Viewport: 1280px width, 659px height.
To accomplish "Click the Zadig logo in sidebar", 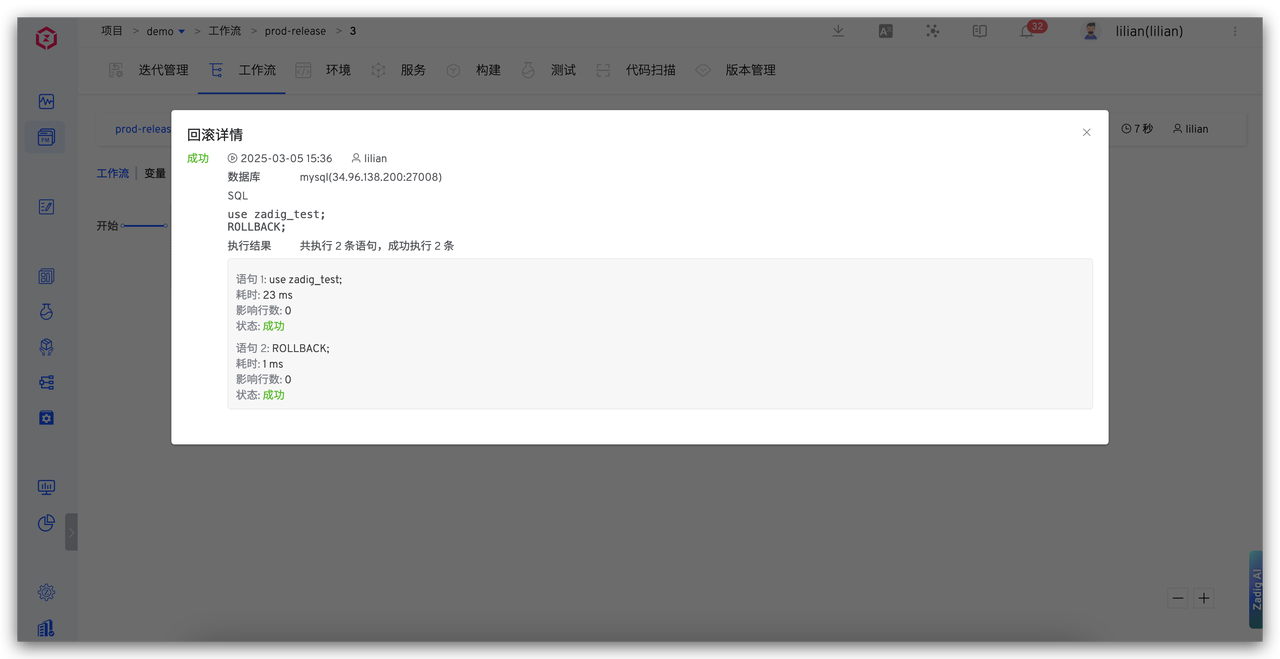I will [x=46, y=39].
